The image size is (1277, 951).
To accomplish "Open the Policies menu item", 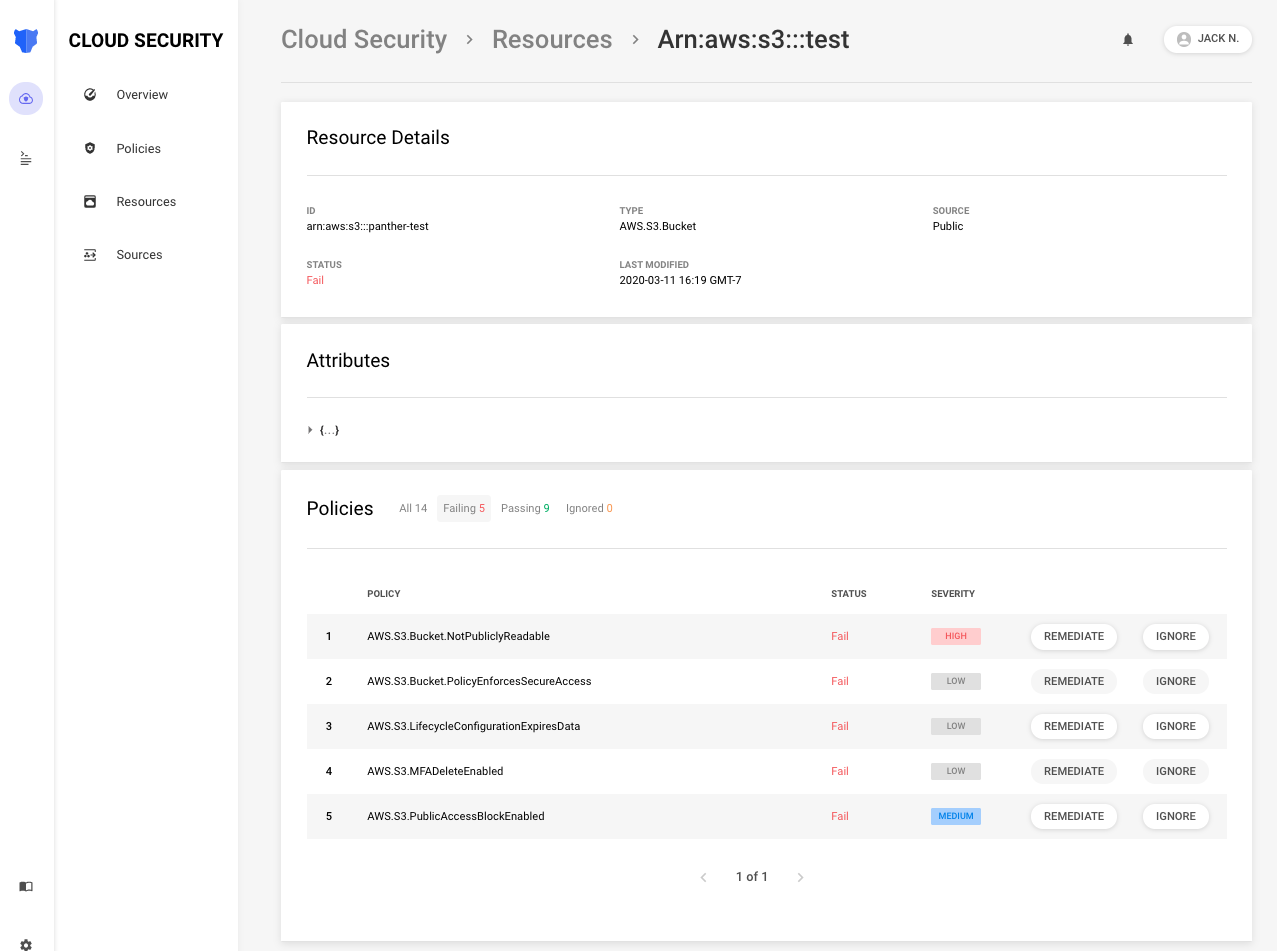I will [x=138, y=148].
